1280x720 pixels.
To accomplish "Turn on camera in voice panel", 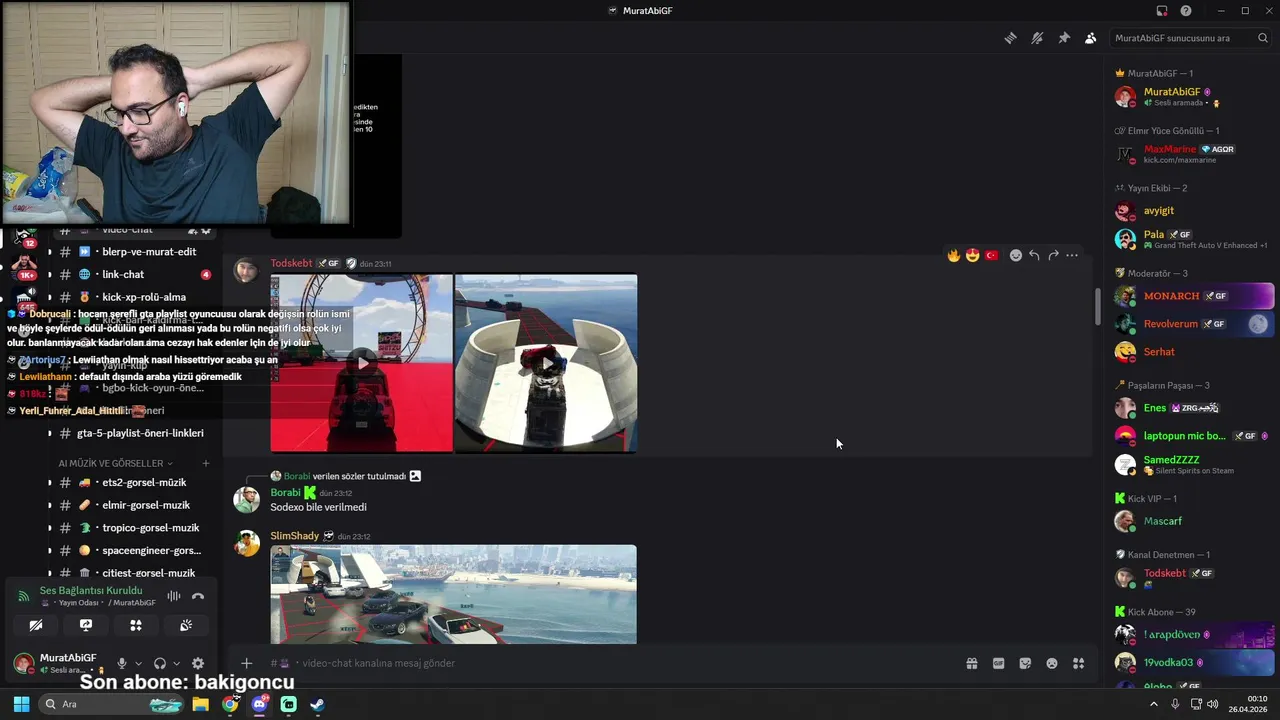I will [36, 626].
